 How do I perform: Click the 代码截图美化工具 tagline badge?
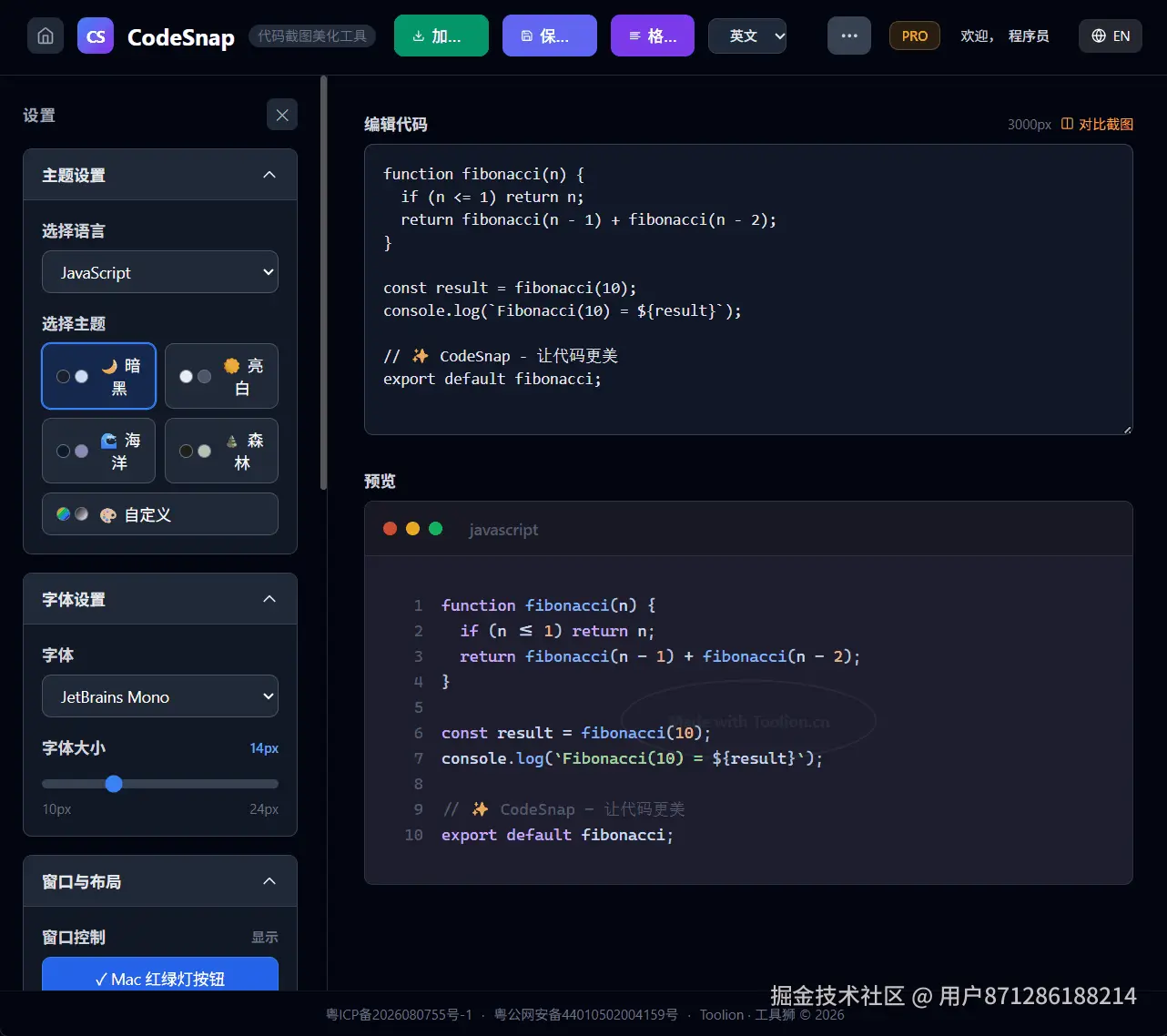point(312,36)
